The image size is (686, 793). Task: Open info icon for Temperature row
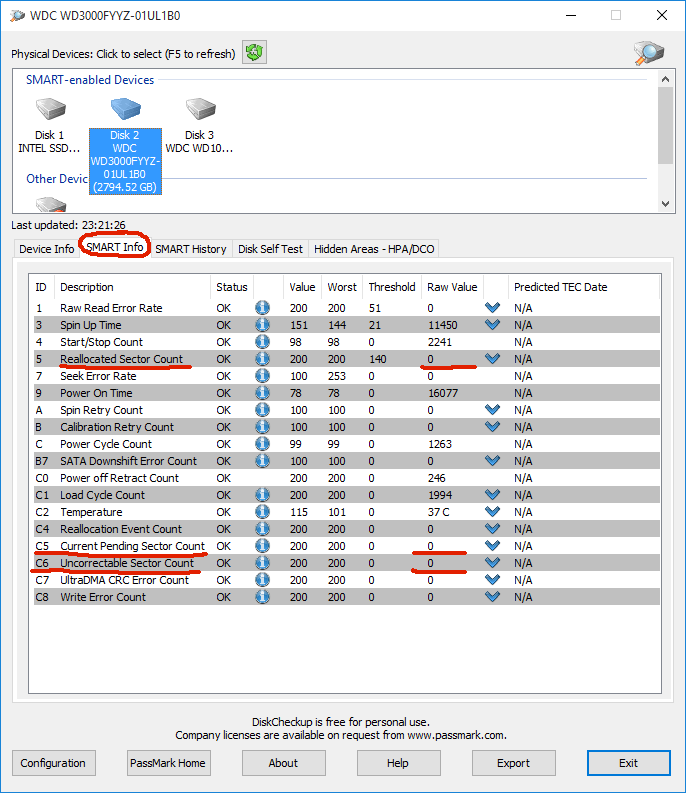(262, 512)
